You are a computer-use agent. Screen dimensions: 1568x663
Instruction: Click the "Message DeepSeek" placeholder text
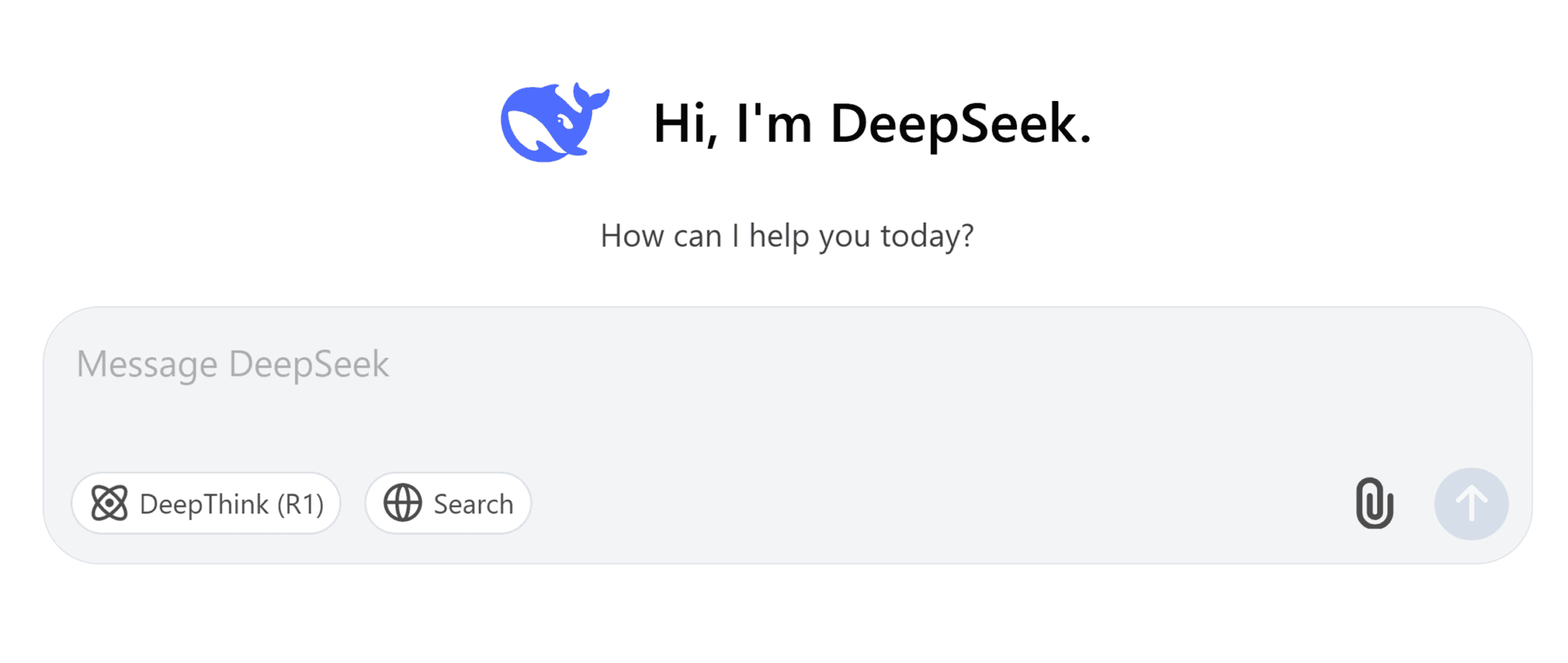pos(233,364)
